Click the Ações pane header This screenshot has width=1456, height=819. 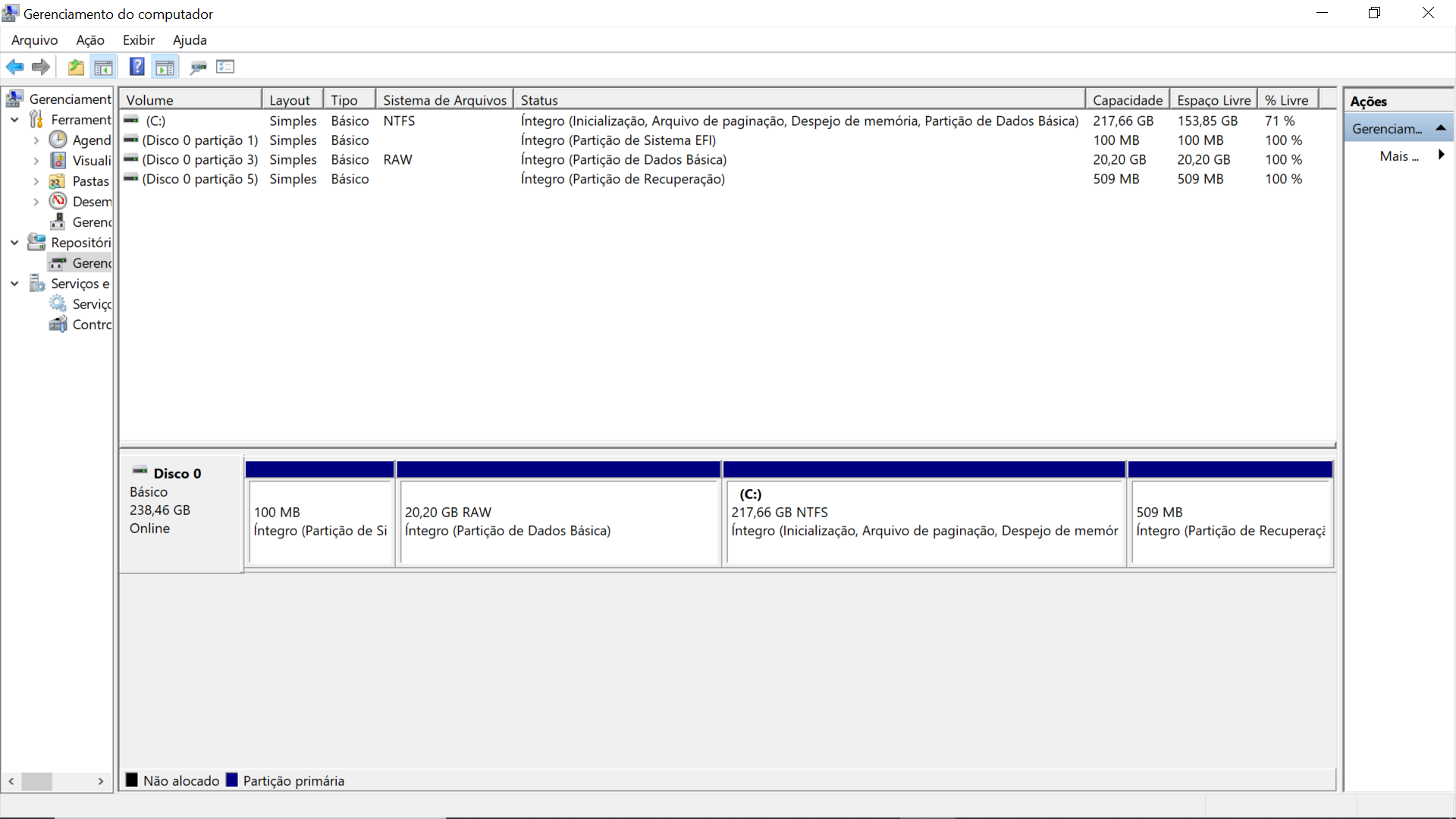click(1399, 101)
